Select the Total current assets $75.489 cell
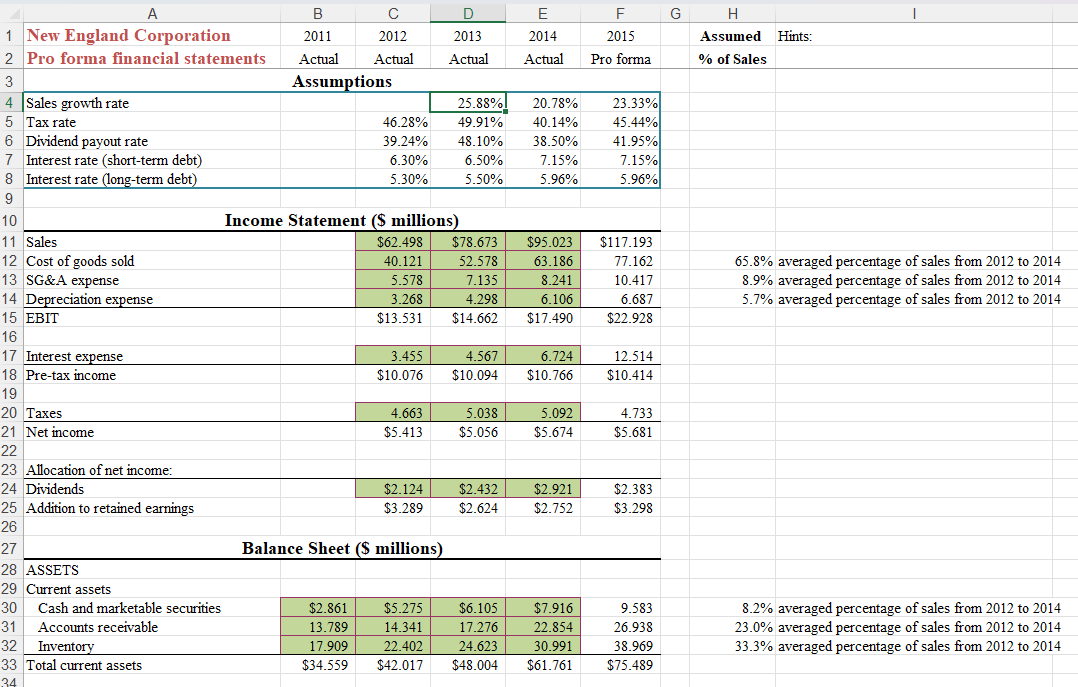Screen dimensions: 1078x687 [x=620, y=664]
